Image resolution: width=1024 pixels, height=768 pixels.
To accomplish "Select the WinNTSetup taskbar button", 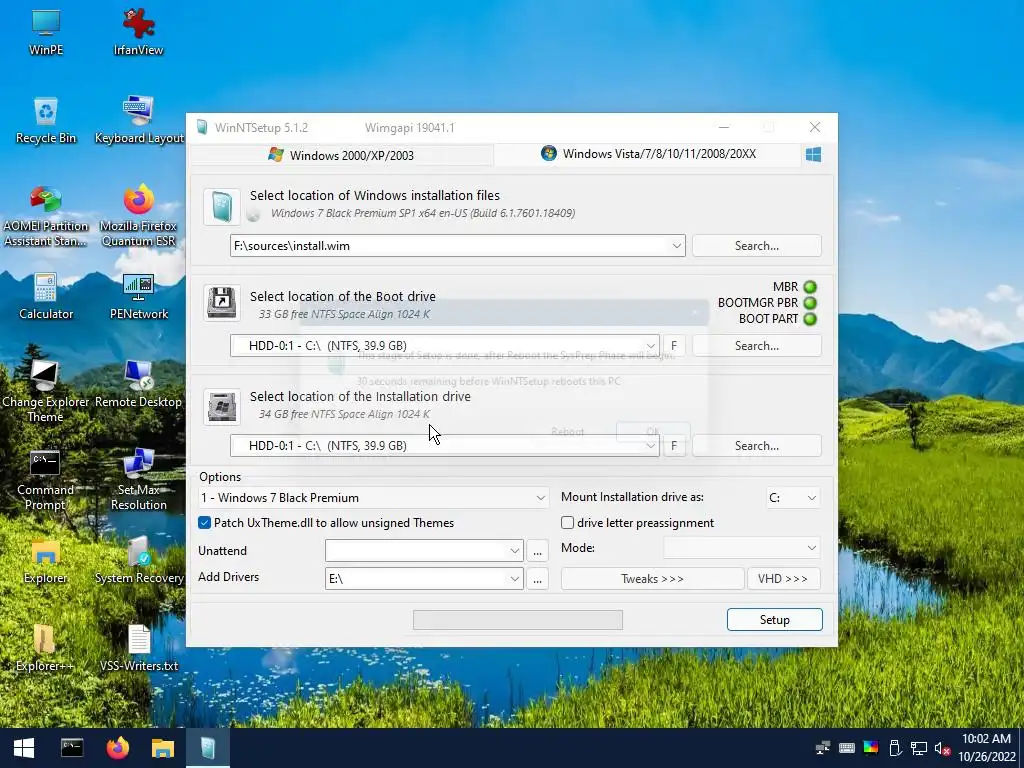I will [208, 748].
